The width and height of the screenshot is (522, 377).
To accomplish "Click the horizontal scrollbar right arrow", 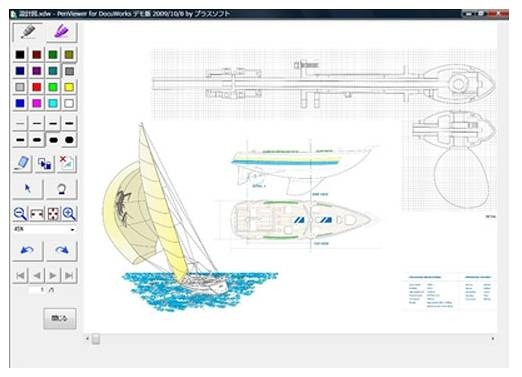I will 493,339.
